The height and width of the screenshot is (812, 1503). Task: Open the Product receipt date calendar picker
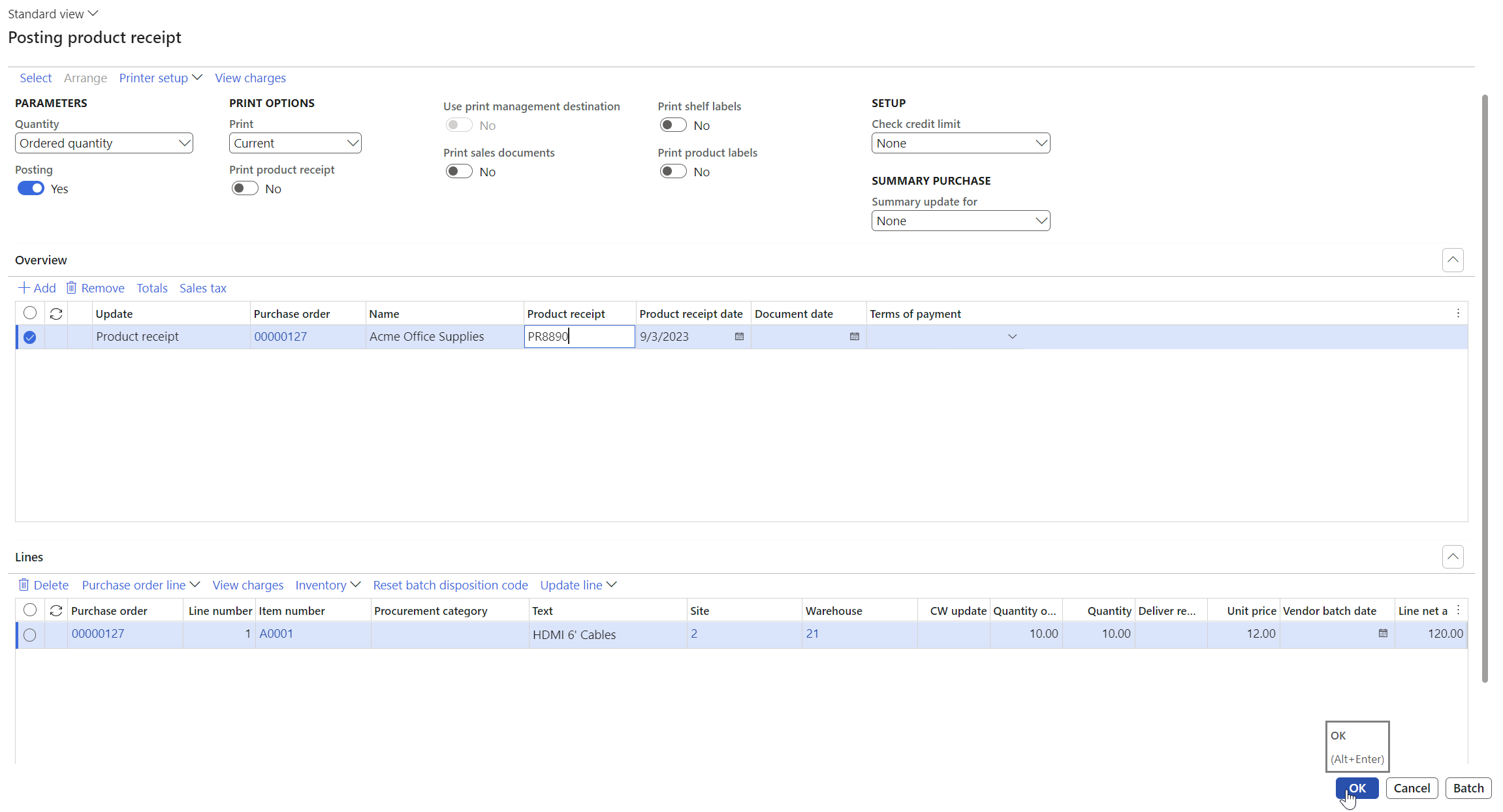coord(738,337)
